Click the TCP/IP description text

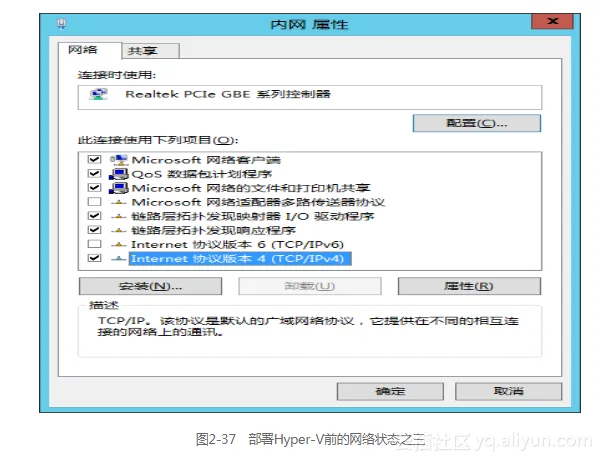click(308, 326)
